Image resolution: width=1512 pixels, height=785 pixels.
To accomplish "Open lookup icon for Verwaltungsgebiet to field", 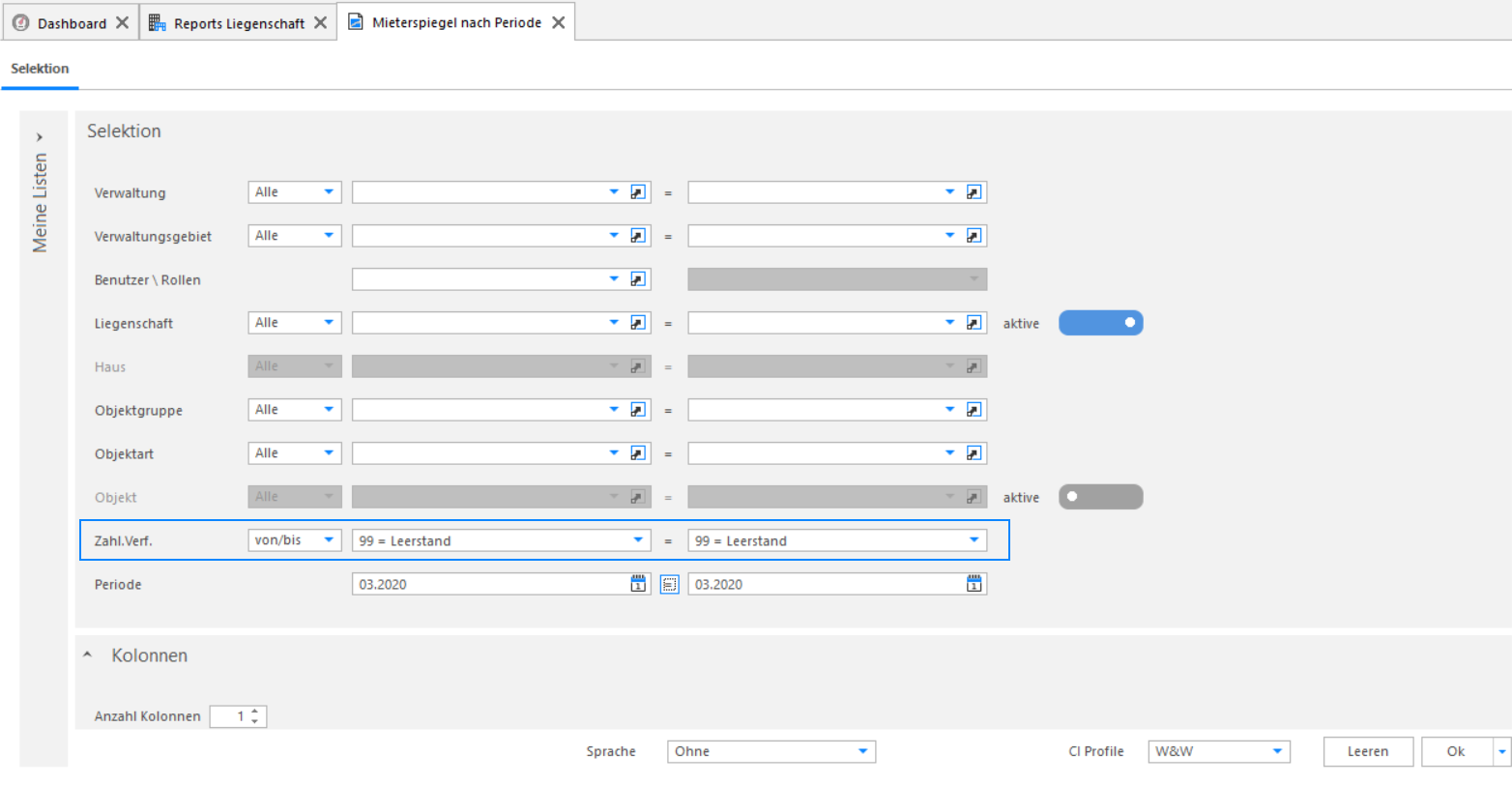I will click(x=974, y=236).
